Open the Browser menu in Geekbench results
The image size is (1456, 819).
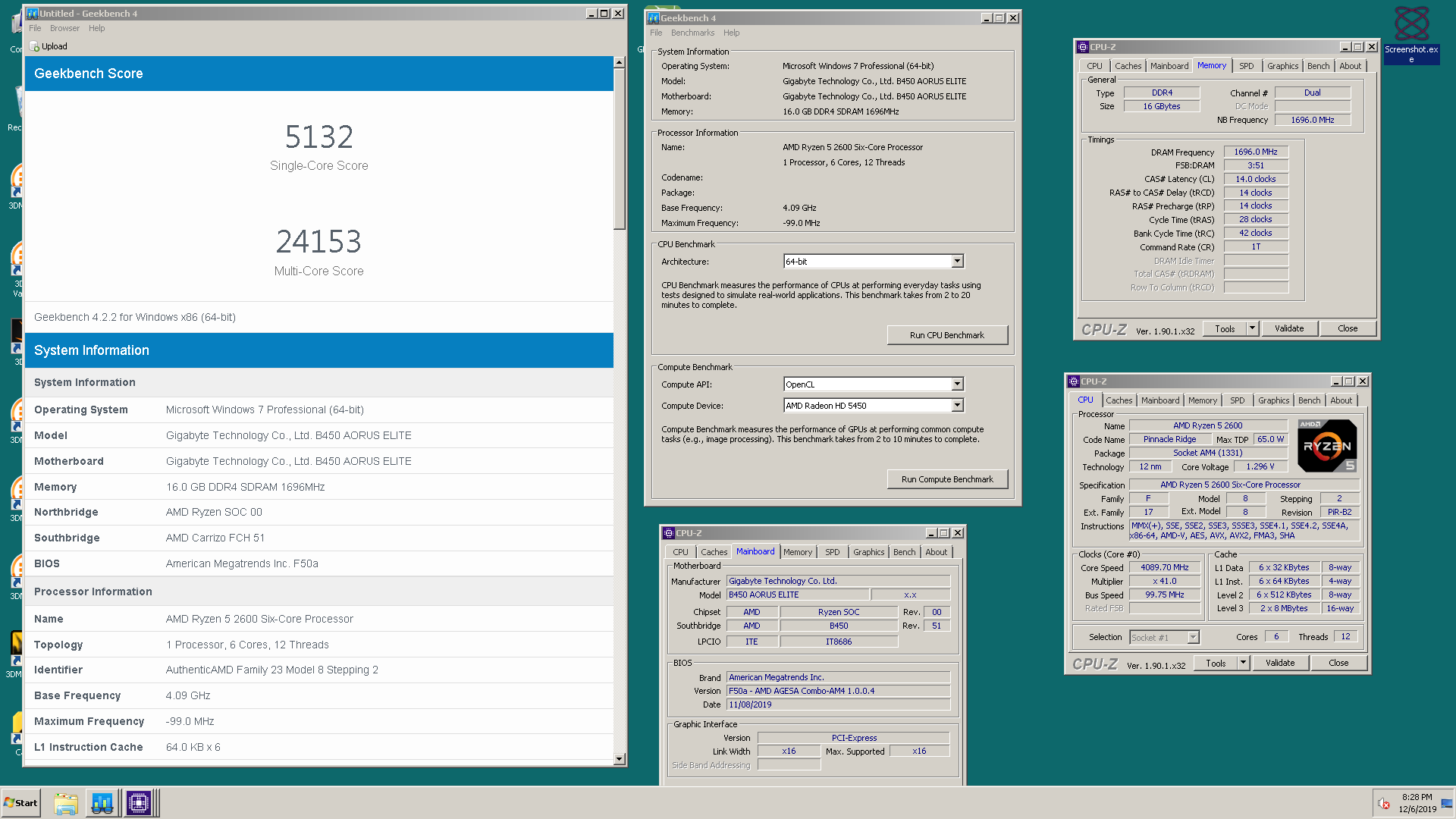[x=64, y=28]
